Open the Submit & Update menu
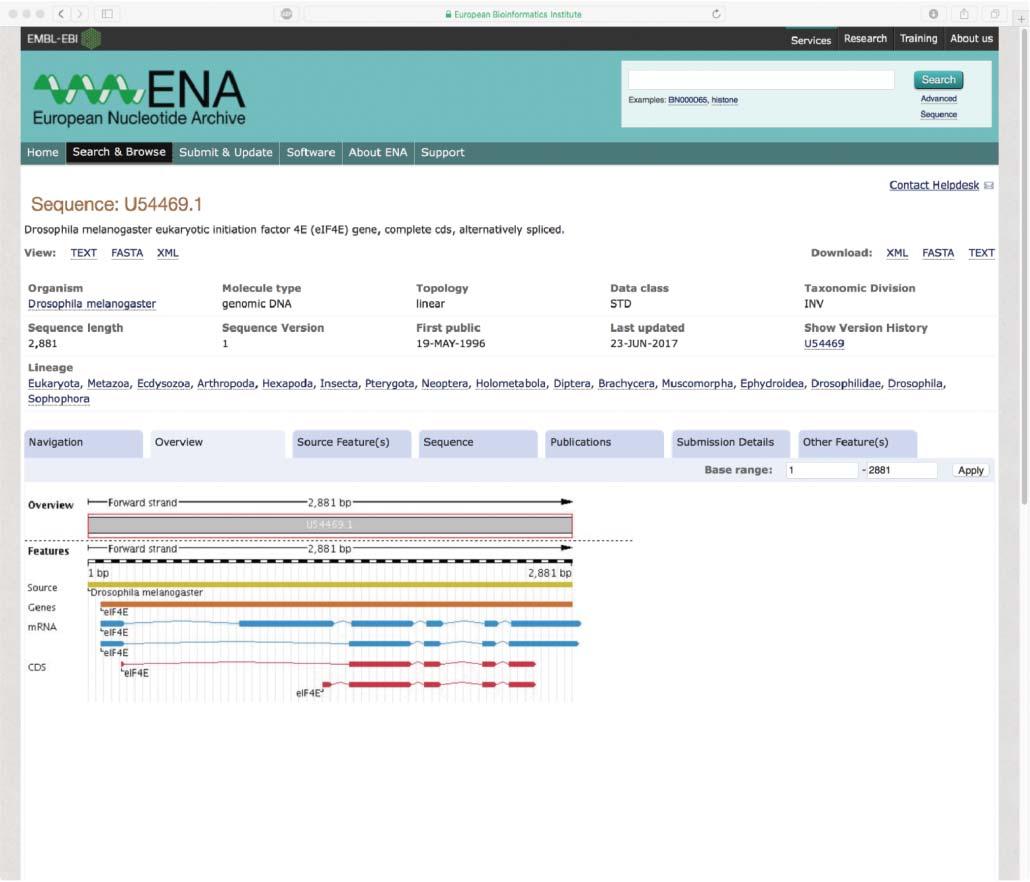Image resolution: width=1030 pixels, height=882 pixels. click(225, 152)
